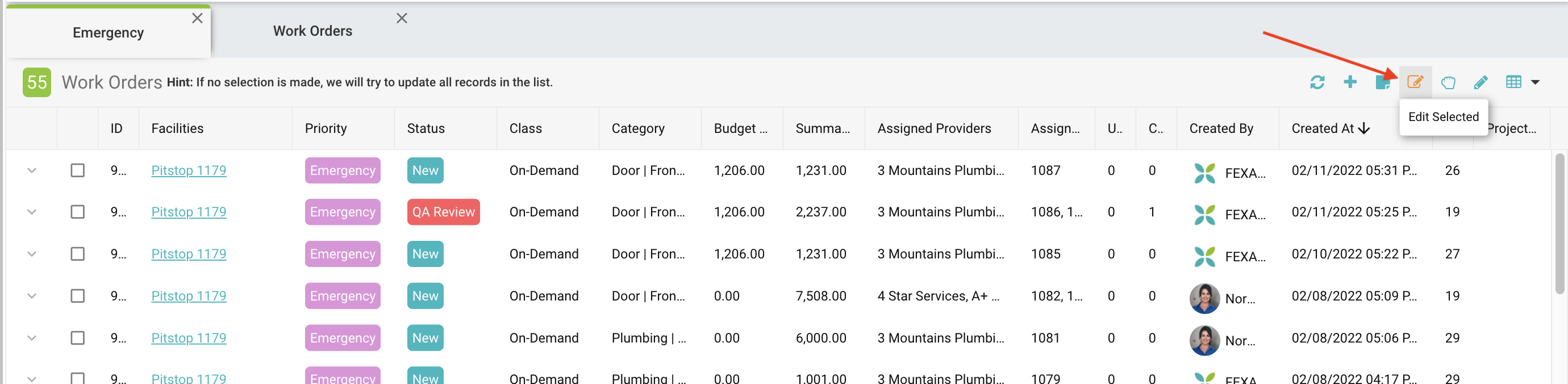Click the vertical scrollbar thumb
Screen dimensions: 1568x384
pos(1561,223)
